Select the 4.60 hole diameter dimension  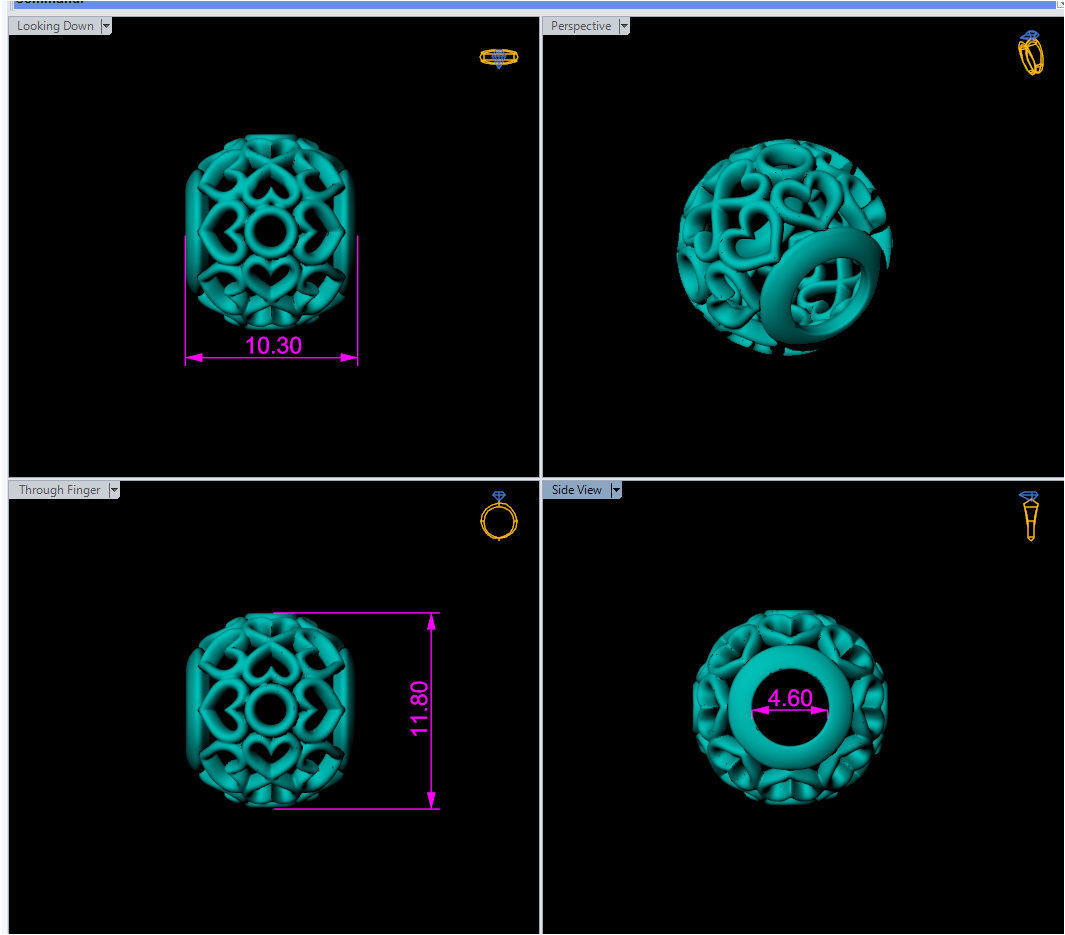tap(790, 698)
